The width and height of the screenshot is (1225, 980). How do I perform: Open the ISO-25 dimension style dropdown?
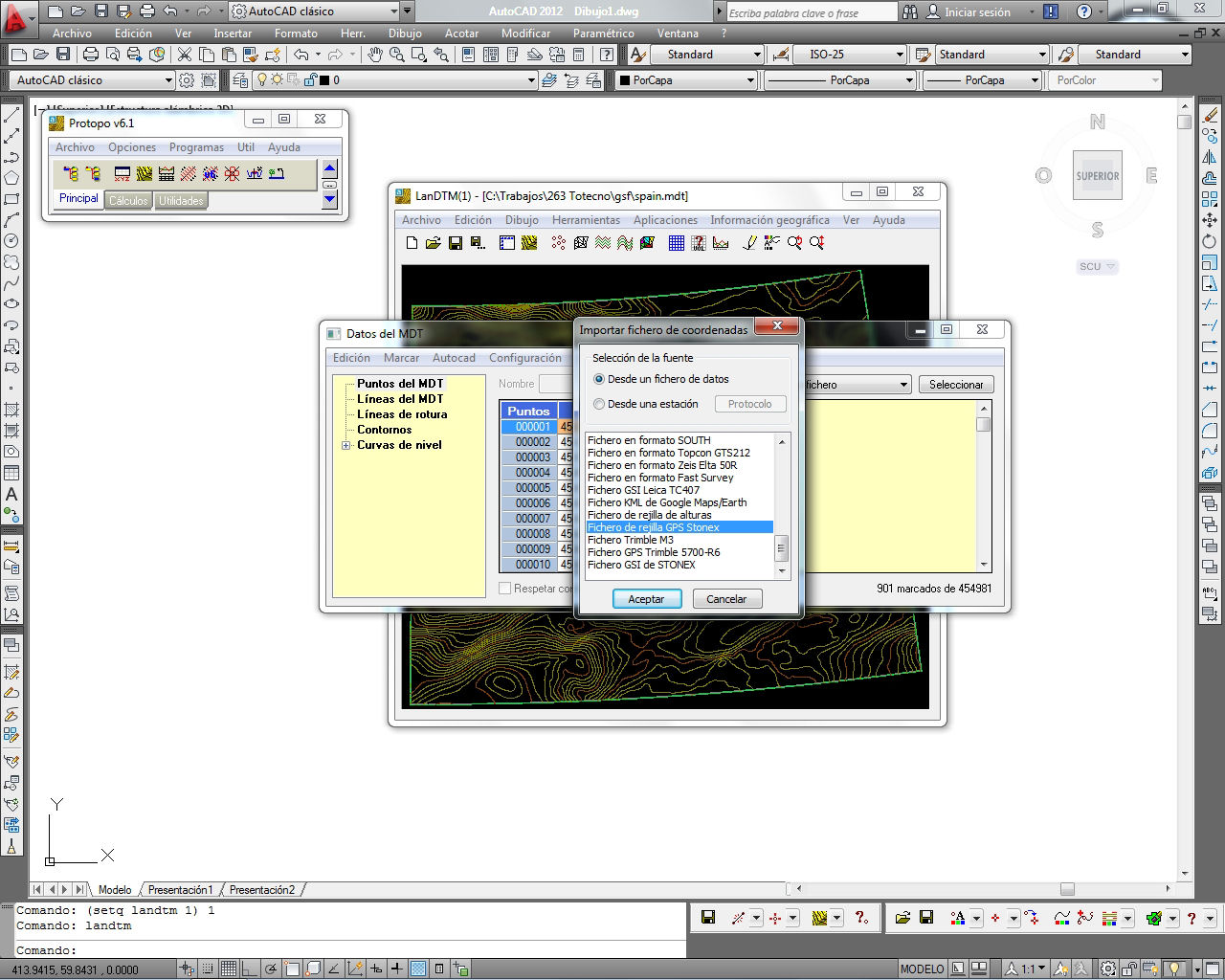[900, 55]
